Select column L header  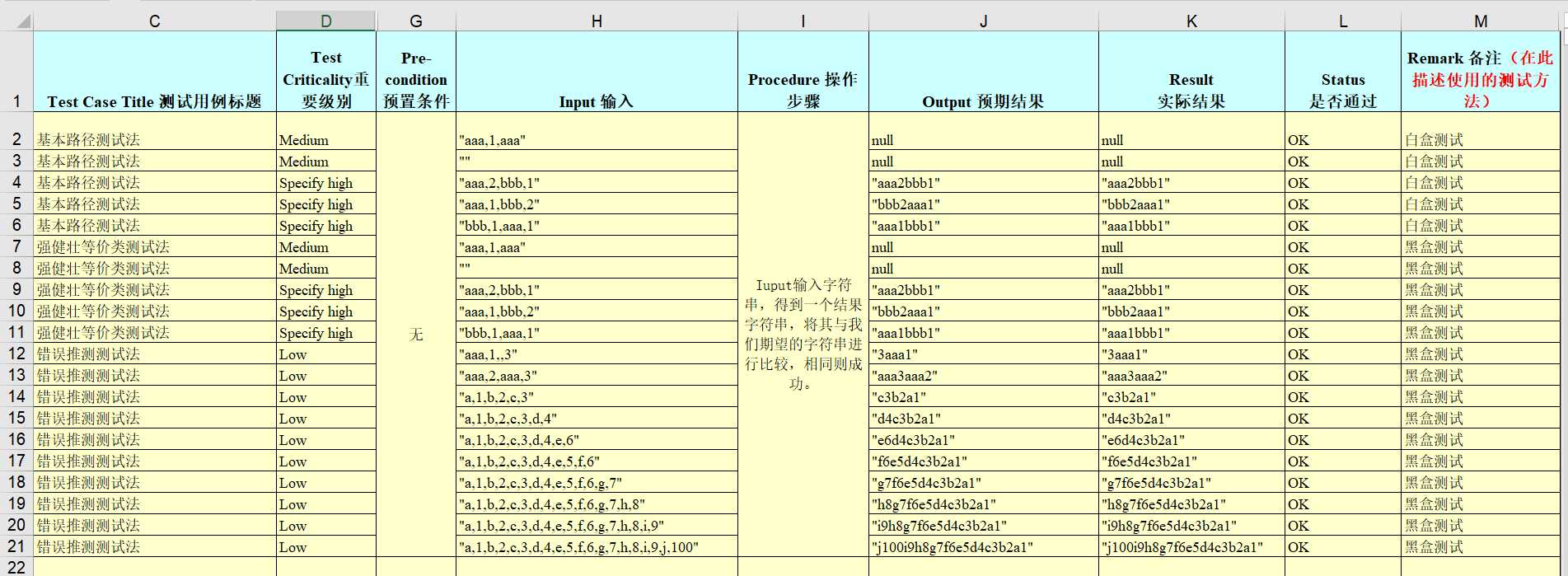pyautogui.click(x=1343, y=21)
